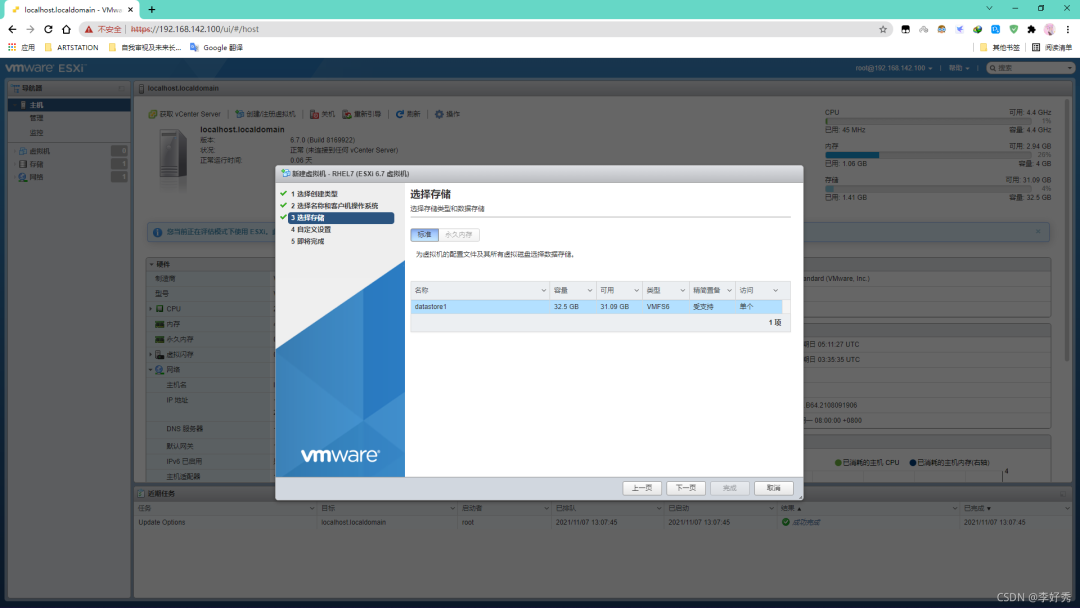Open the 精简置备 column dropdown arrow
The width and height of the screenshot is (1080, 608).
(x=729, y=291)
